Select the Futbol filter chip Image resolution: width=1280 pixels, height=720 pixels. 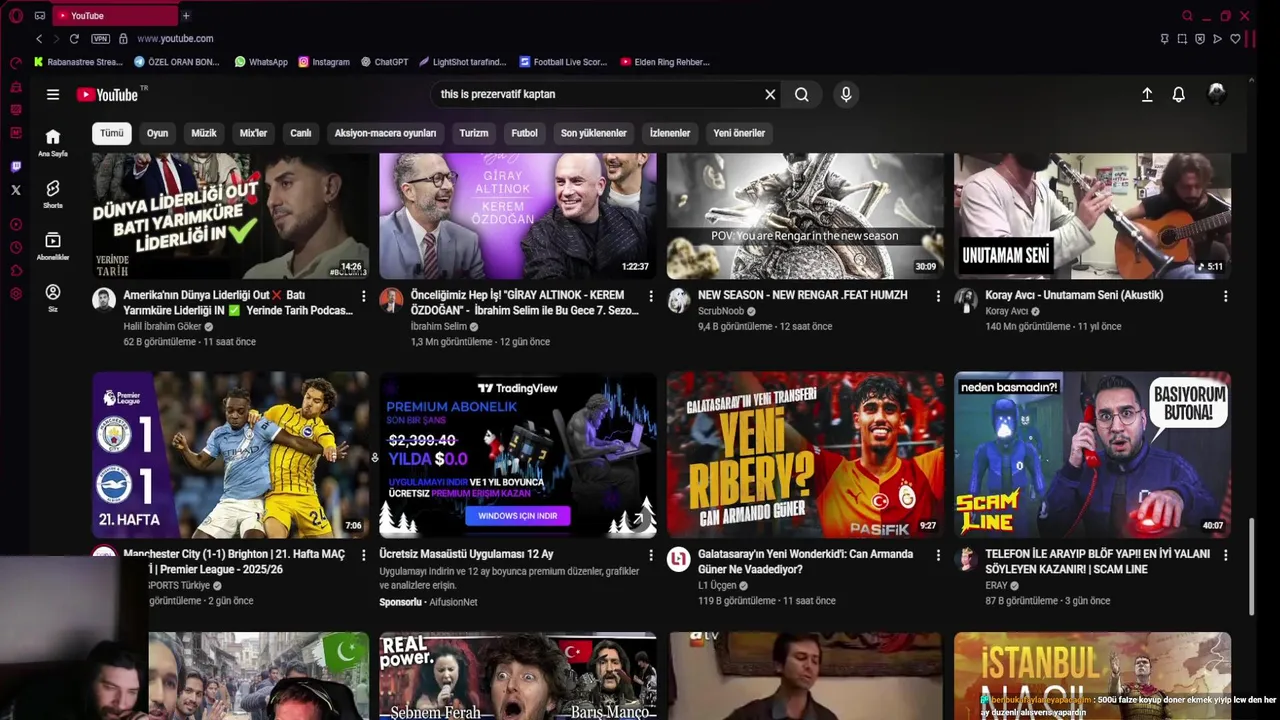(x=525, y=133)
